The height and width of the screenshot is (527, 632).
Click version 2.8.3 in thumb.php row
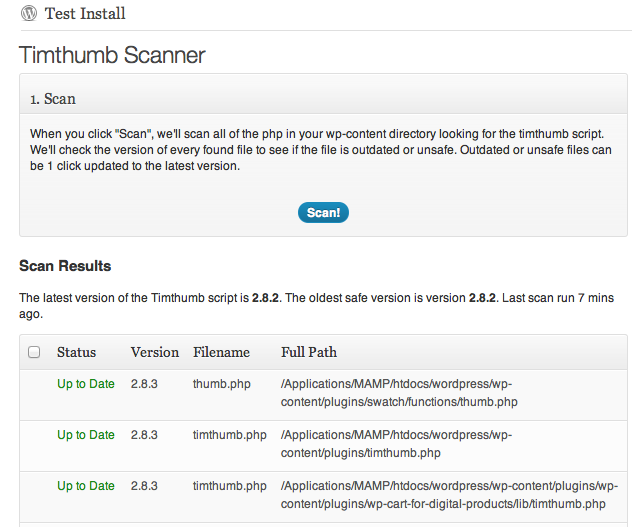(144, 384)
